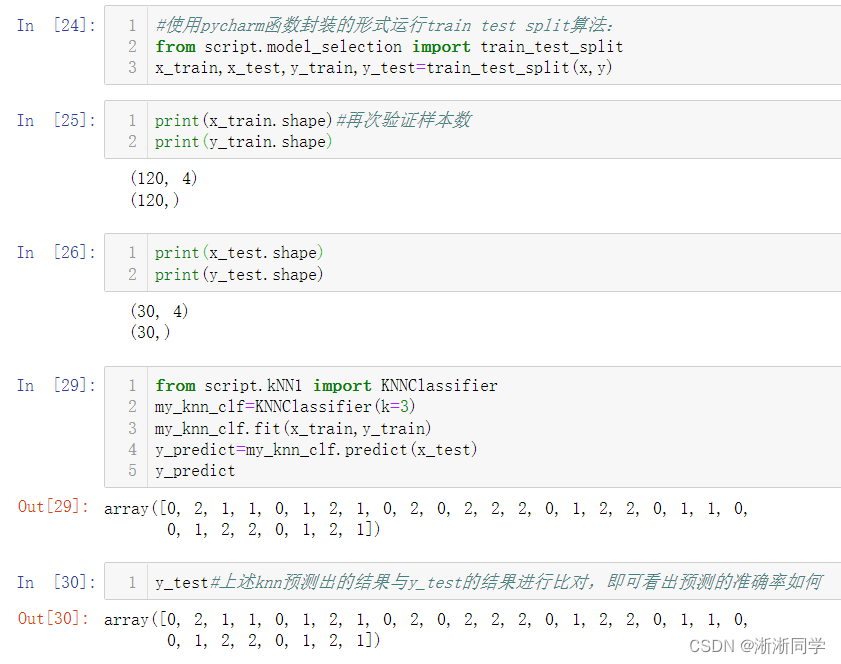
Task: Select the In [25] cell prompt
Action: click(x=56, y=120)
